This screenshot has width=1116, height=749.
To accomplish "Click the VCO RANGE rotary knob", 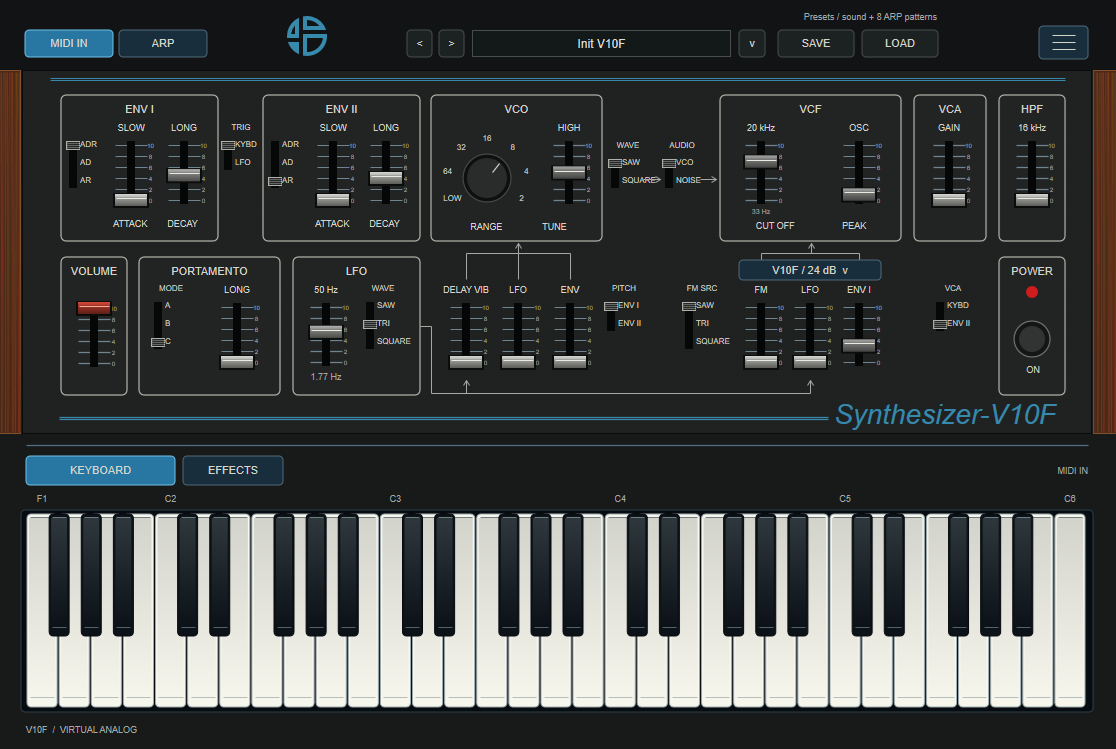I will [487, 177].
